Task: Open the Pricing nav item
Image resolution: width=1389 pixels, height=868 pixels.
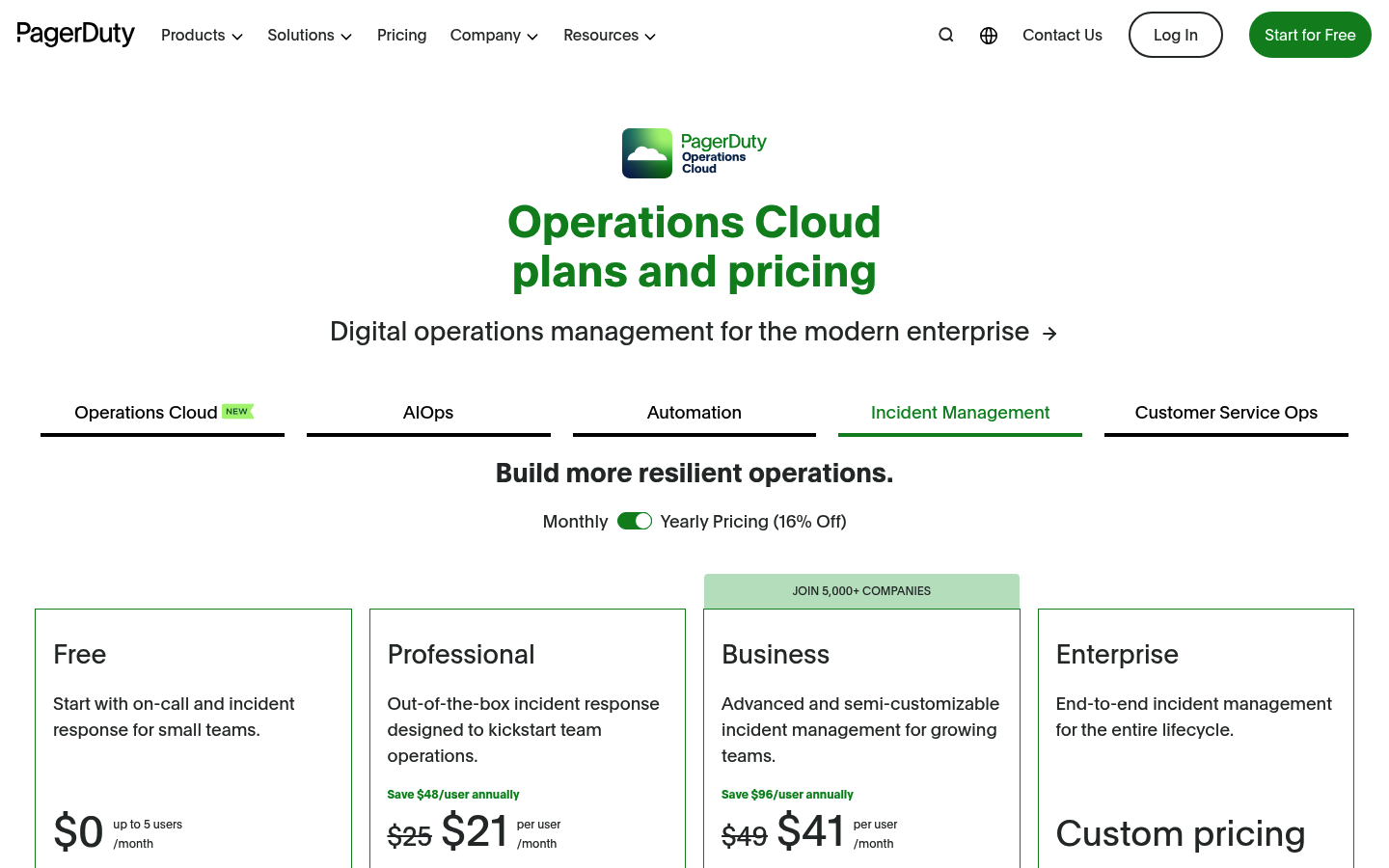Action: coord(401,35)
